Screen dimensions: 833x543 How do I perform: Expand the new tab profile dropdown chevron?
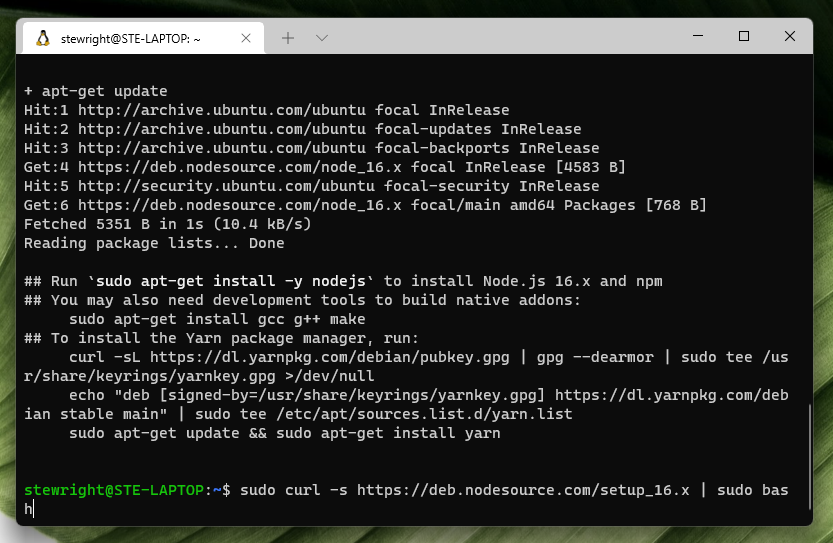(321, 38)
